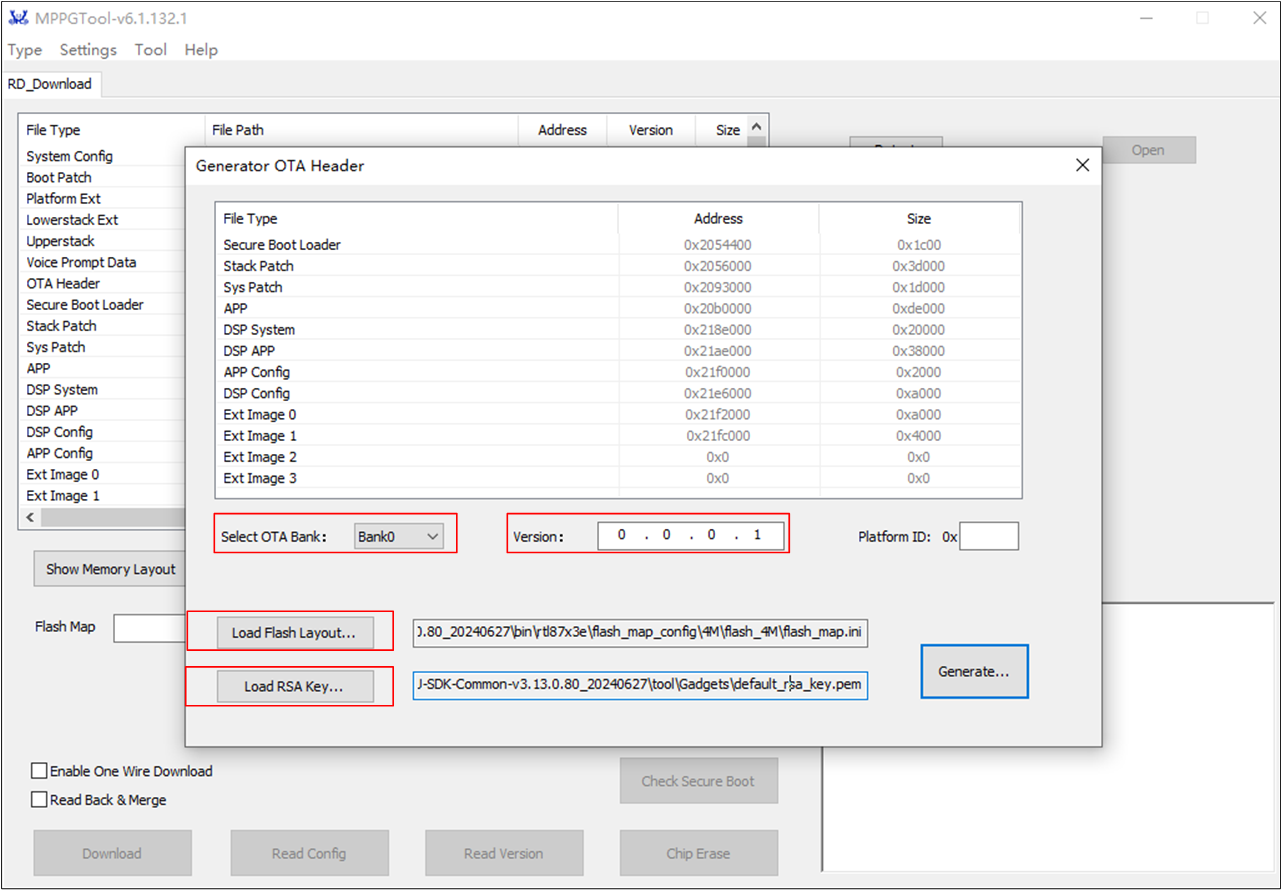1282x890 pixels.
Task: Click the Generate... button
Action: [x=974, y=671]
